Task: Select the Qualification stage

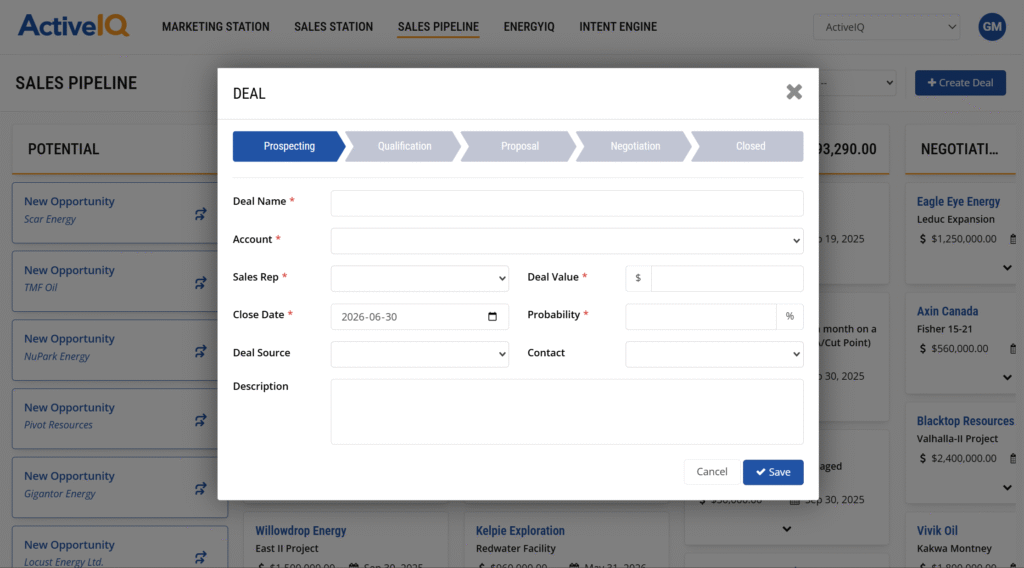Action: tap(404, 146)
